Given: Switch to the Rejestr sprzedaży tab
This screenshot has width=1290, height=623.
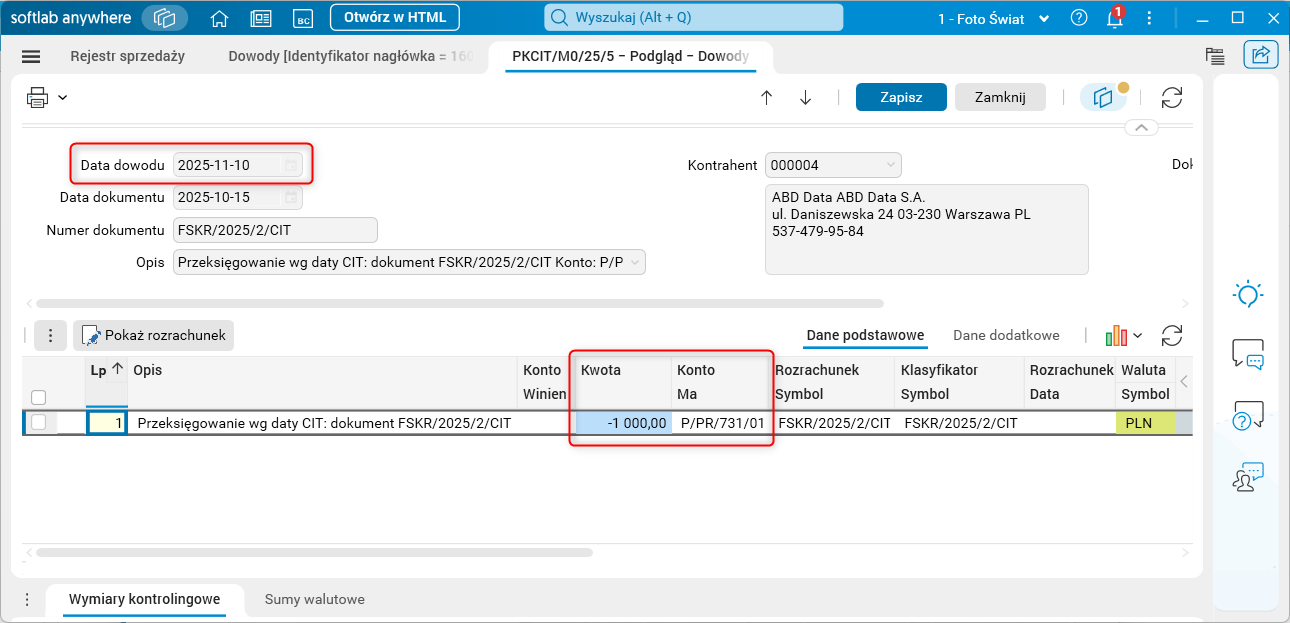Looking at the screenshot, I should tap(128, 57).
